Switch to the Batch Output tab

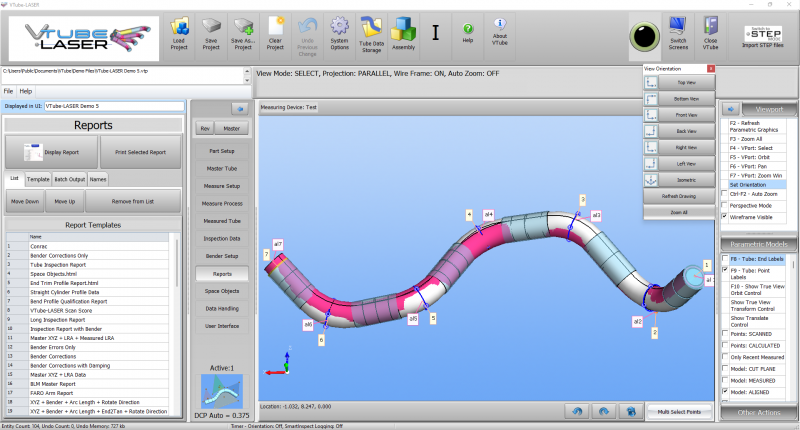tap(70, 179)
